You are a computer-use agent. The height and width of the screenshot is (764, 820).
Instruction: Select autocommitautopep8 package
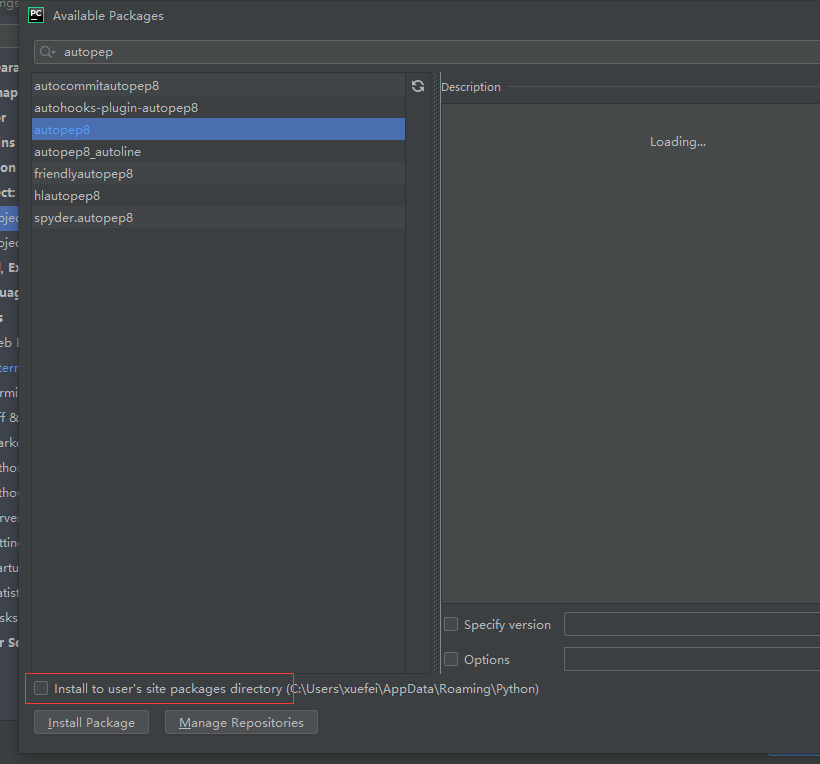point(219,86)
